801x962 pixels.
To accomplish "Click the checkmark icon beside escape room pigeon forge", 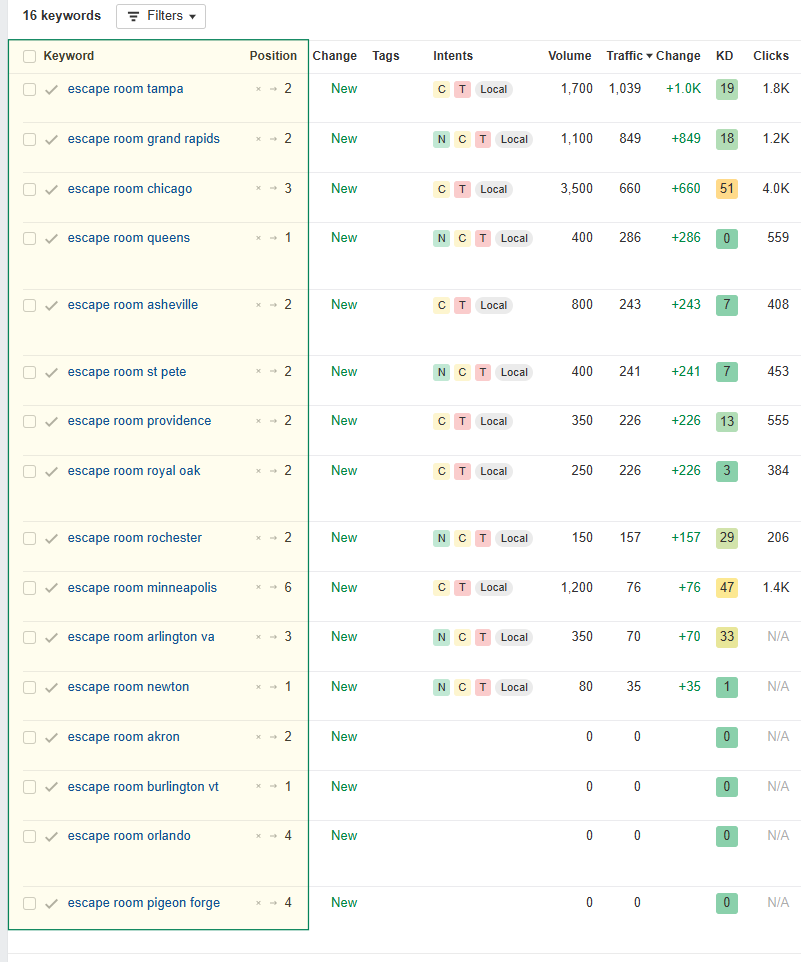I will pyautogui.click(x=52, y=904).
